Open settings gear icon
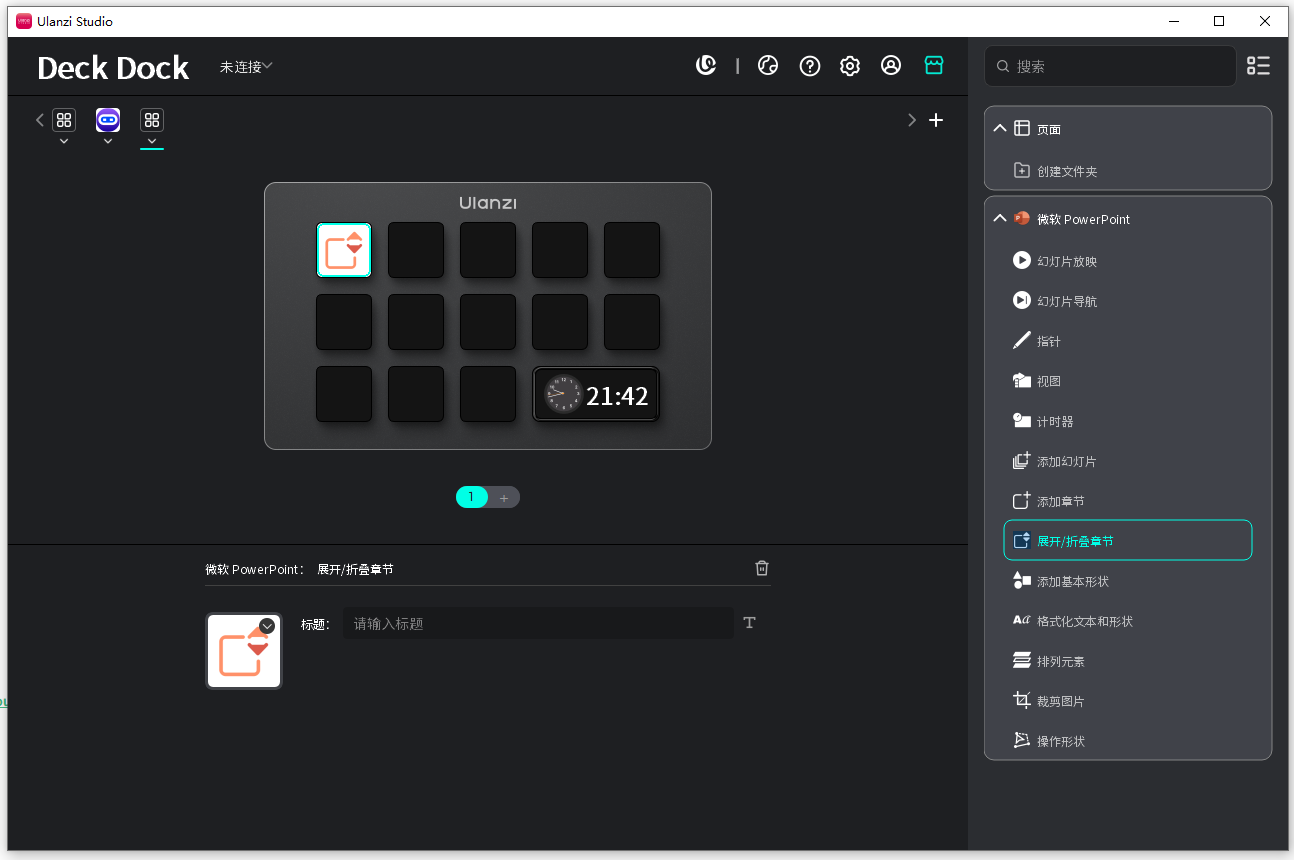 (x=849, y=66)
